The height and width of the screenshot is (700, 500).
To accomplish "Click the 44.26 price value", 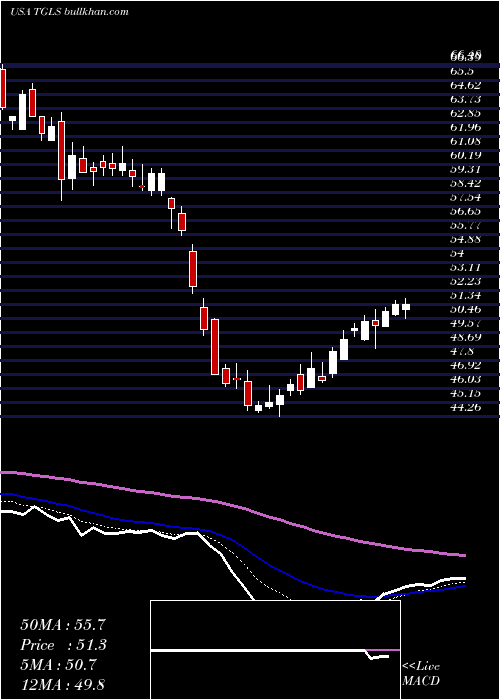I will click(466, 407).
